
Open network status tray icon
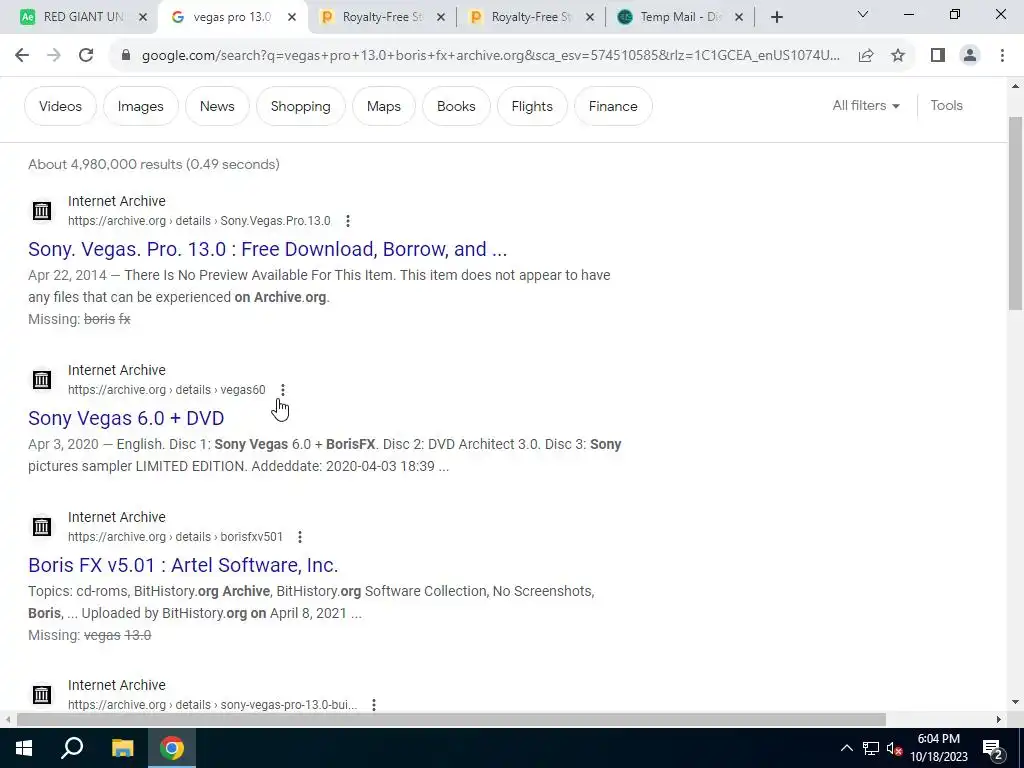[x=871, y=748]
